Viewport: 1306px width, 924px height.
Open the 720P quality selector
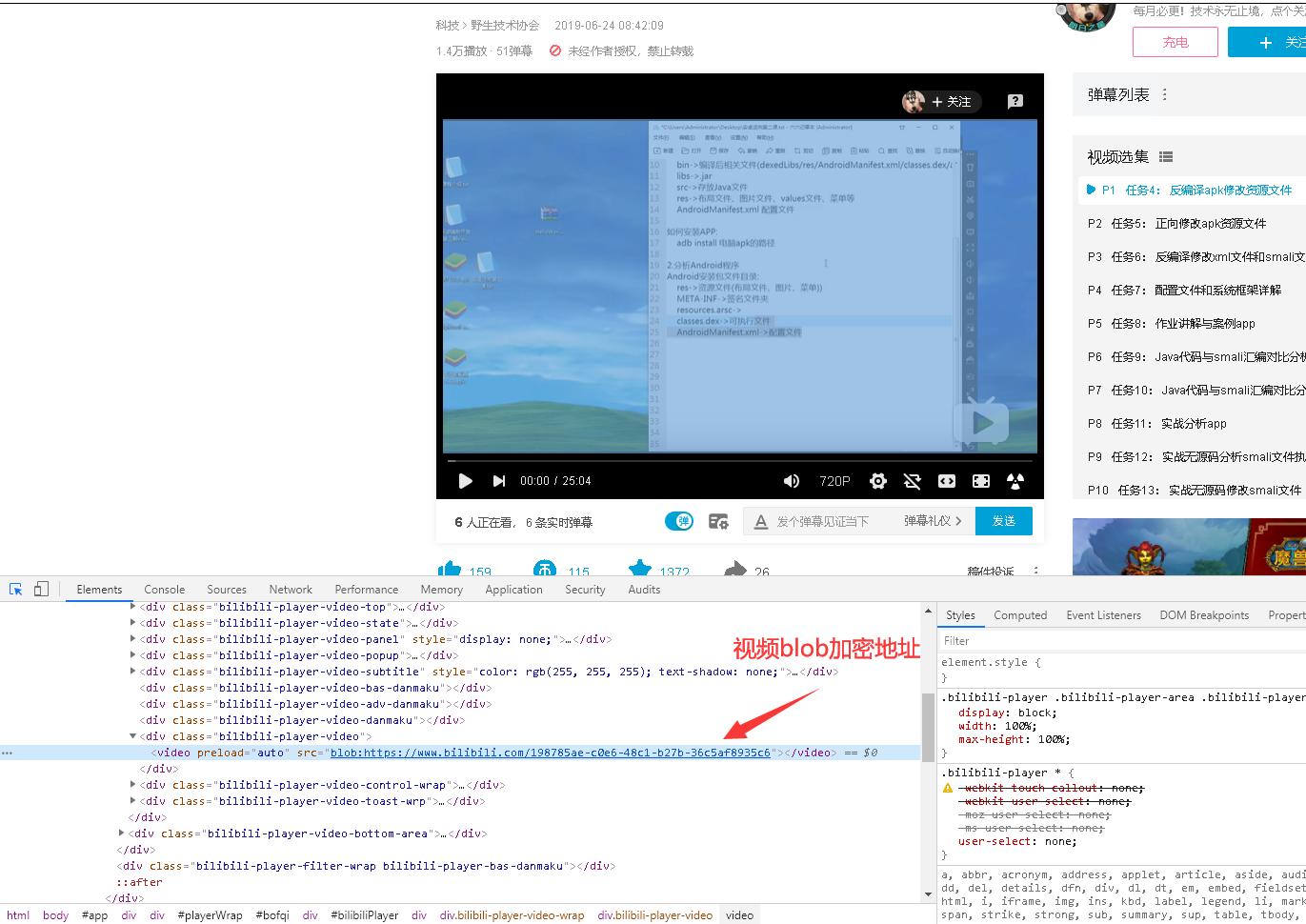coord(834,481)
